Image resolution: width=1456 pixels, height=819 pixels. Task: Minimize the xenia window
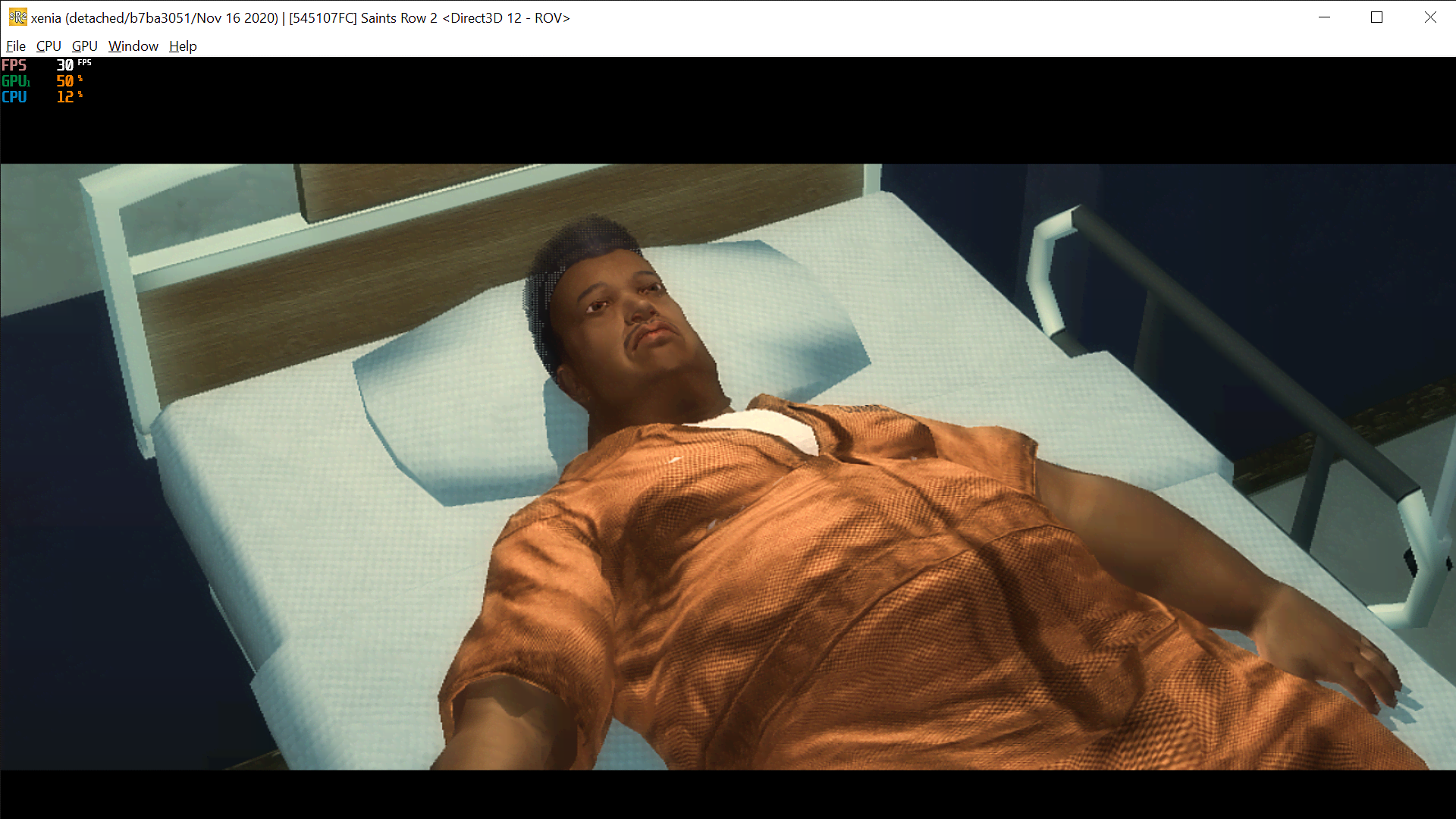click(1324, 17)
